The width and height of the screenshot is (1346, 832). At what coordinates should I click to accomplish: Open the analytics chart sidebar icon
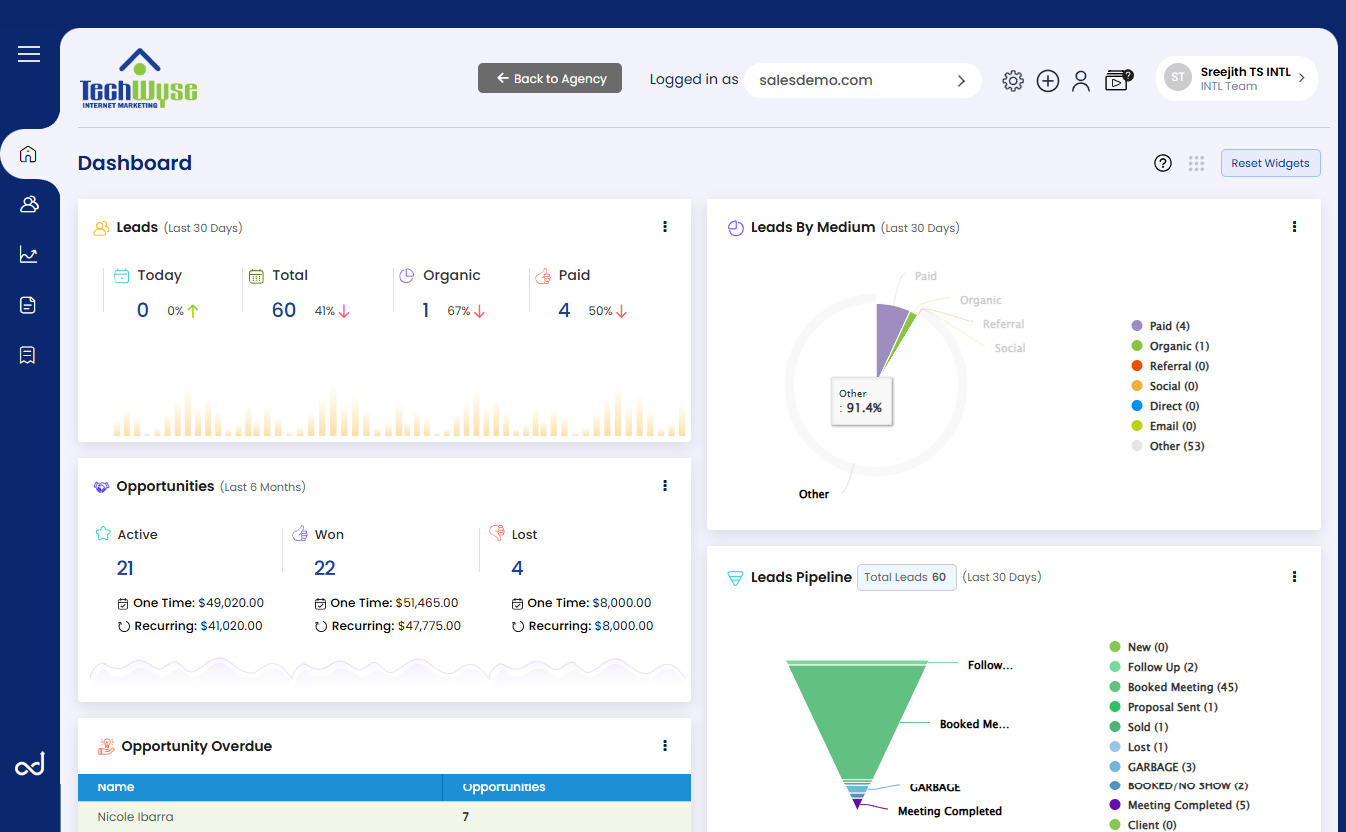(29, 255)
